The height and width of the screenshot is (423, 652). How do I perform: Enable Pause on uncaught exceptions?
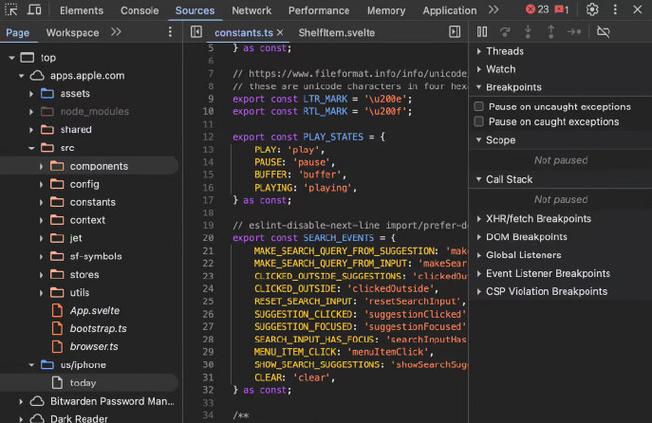point(479,106)
